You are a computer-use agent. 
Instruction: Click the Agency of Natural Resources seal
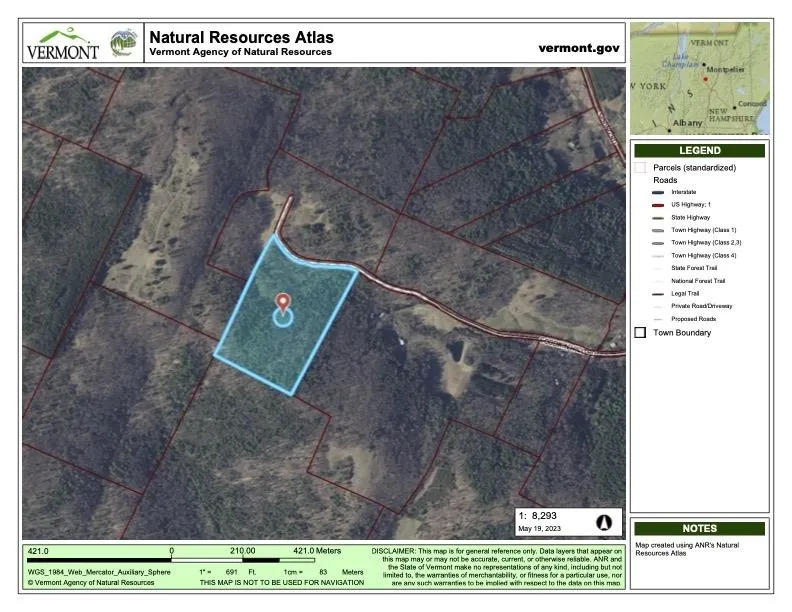[x=123, y=44]
